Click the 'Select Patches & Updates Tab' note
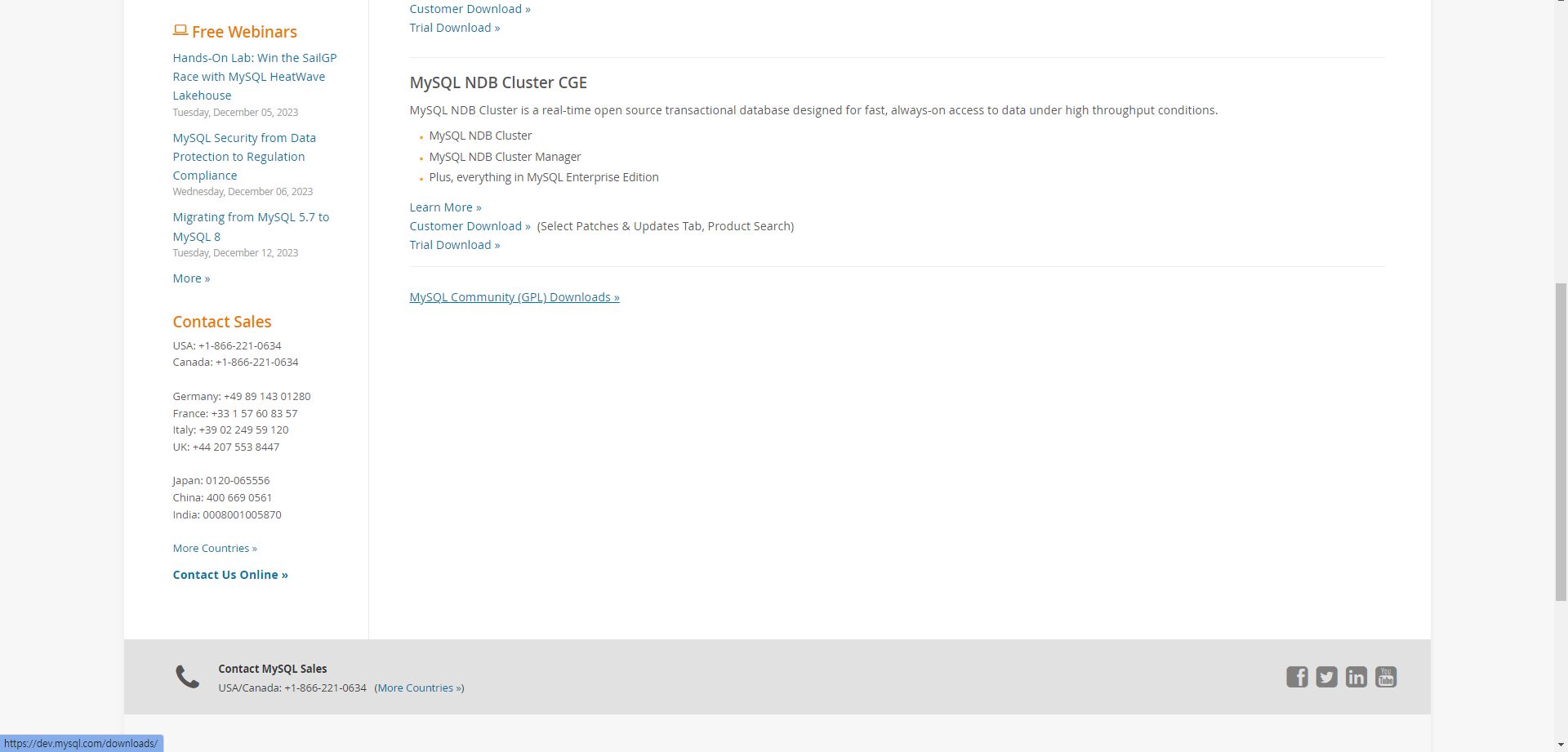This screenshot has width=1568, height=752. click(666, 226)
